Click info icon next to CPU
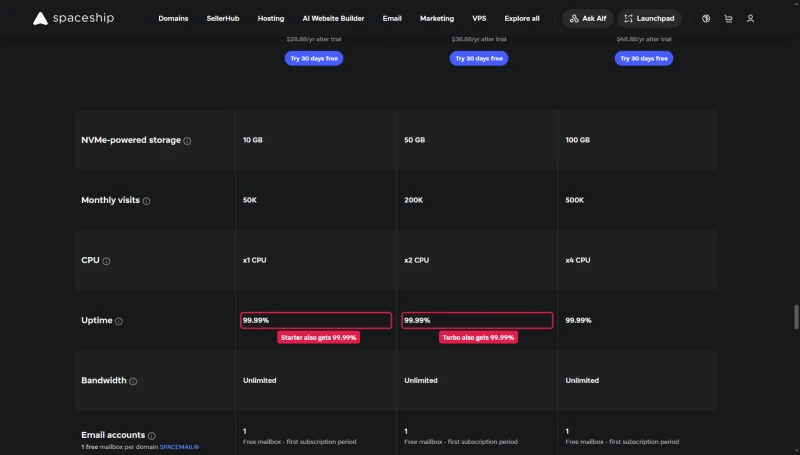 click(x=106, y=261)
